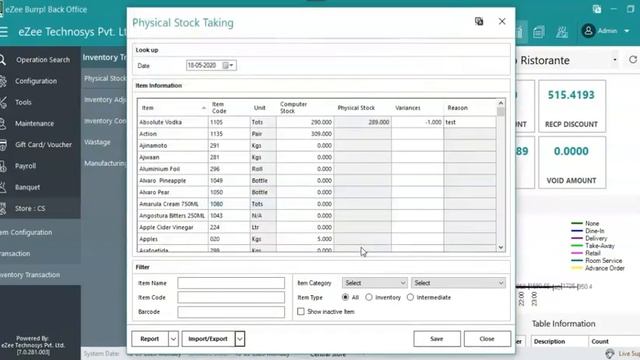Open Tools in the sidebar
The width and height of the screenshot is (640, 360).
coord(23,102)
